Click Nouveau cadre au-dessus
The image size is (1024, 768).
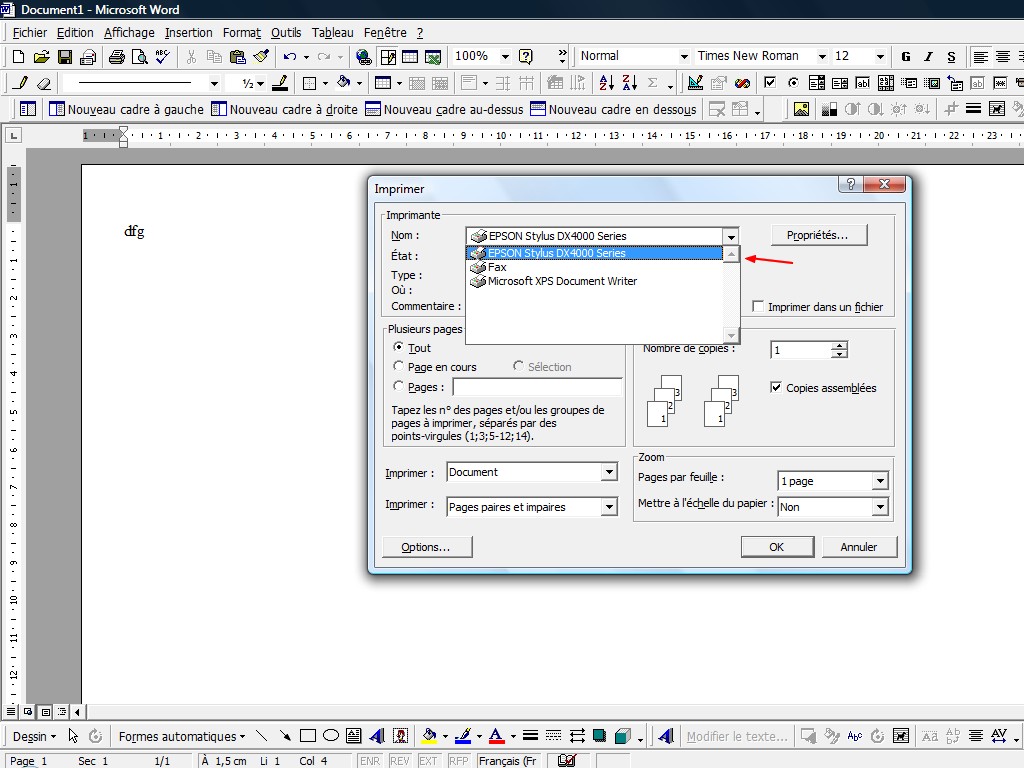click(x=445, y=109)
